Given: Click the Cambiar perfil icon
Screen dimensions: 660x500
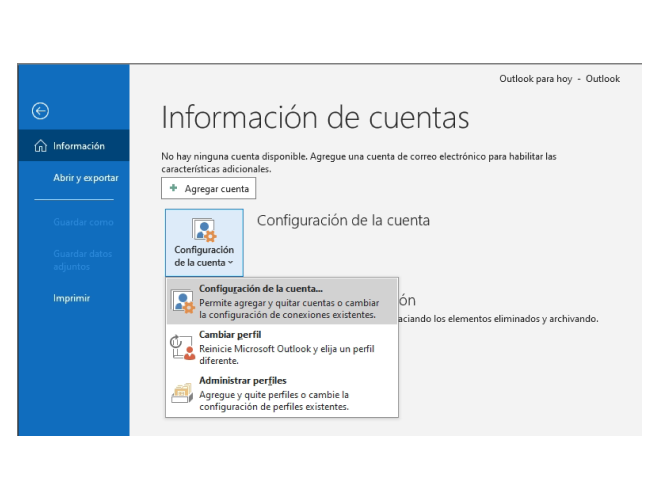Looking at the screenshot, I should point(182,347).
